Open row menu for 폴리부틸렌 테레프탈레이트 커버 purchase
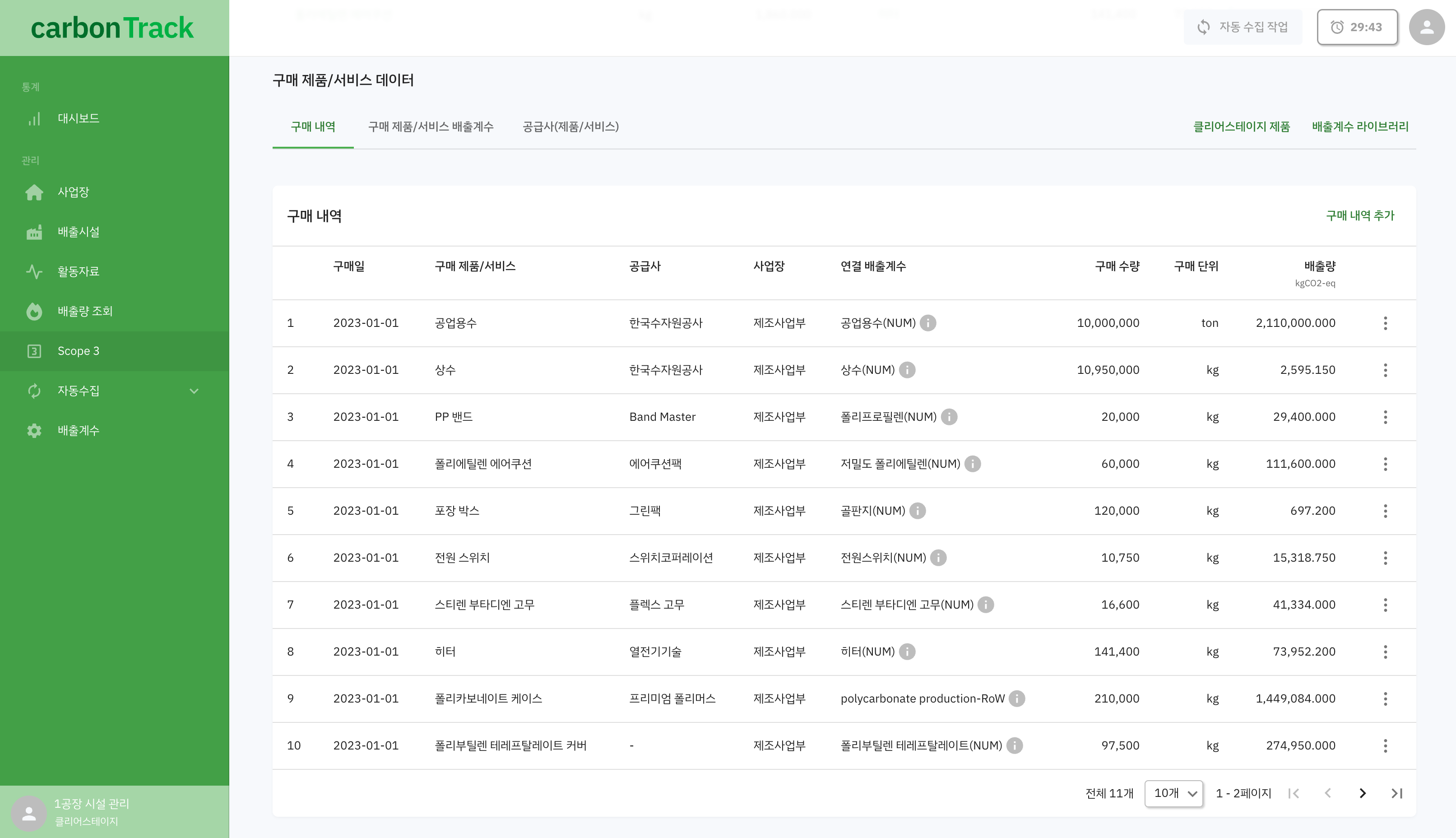 pyautogui.click(x=1385, y=746)
